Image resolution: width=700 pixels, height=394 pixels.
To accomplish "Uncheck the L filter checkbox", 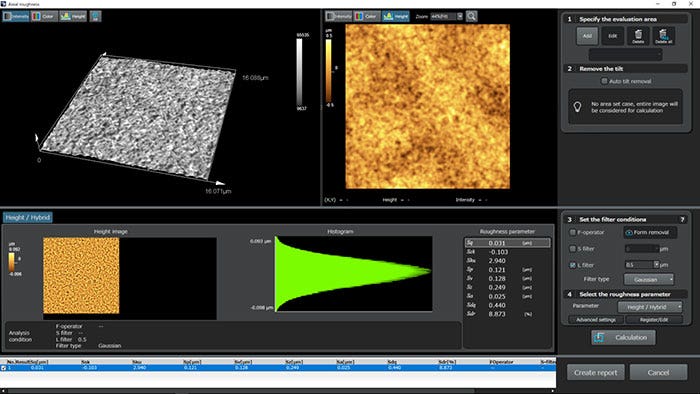I will pyautogui.click(x=573, y=265).
